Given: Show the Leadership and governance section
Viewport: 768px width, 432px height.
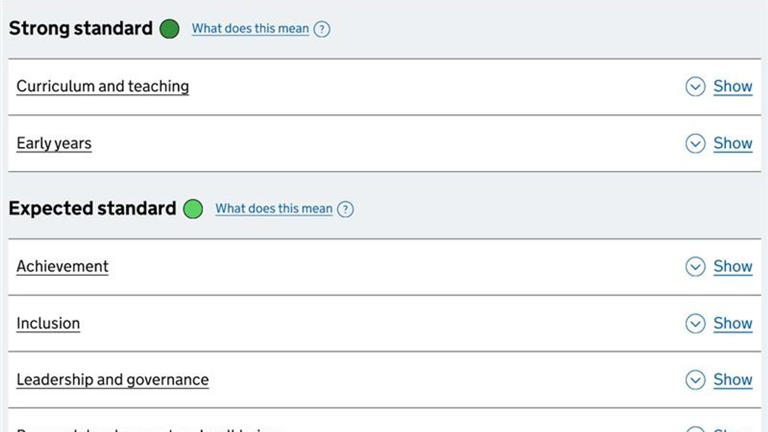Looking at the screenshot, I should point(732,380).
